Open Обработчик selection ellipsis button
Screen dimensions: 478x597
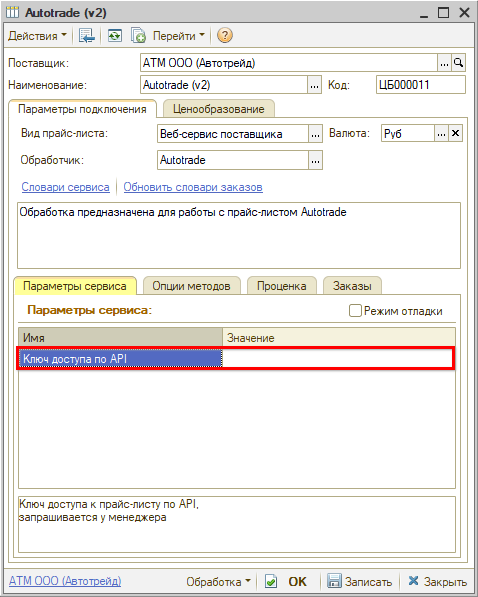tap(315, 160)
